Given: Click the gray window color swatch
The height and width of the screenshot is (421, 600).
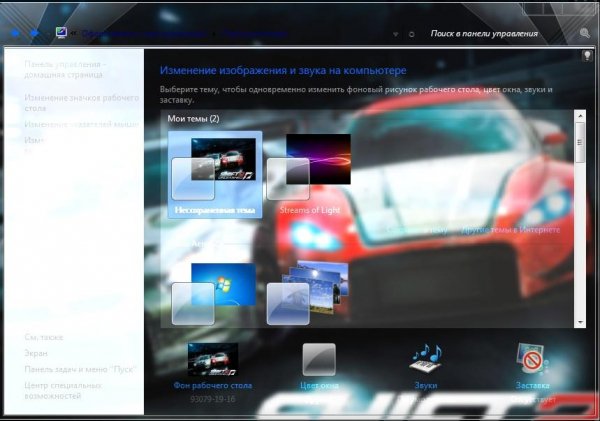Looking at the screenshot, I should (x=319, y=359).
